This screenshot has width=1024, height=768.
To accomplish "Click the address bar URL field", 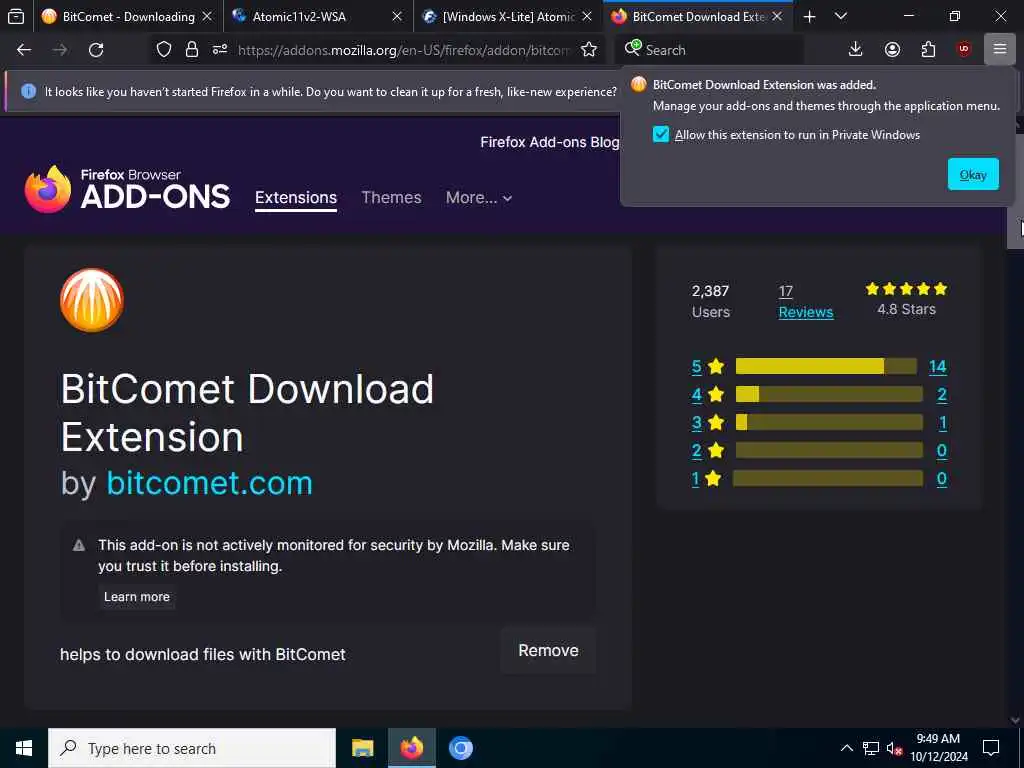I will (404, 50).
